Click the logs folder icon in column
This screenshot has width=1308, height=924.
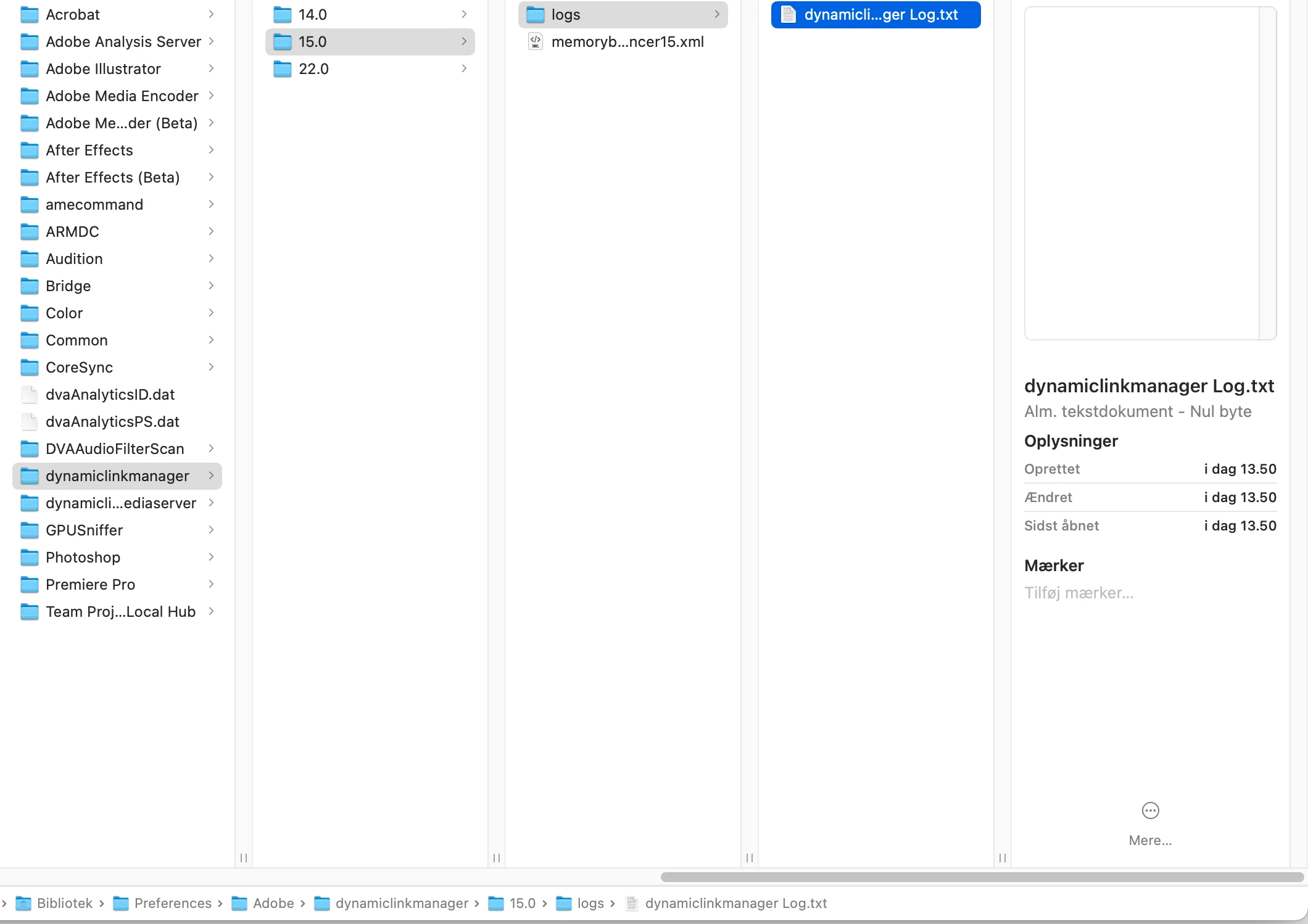pos(535,15)
